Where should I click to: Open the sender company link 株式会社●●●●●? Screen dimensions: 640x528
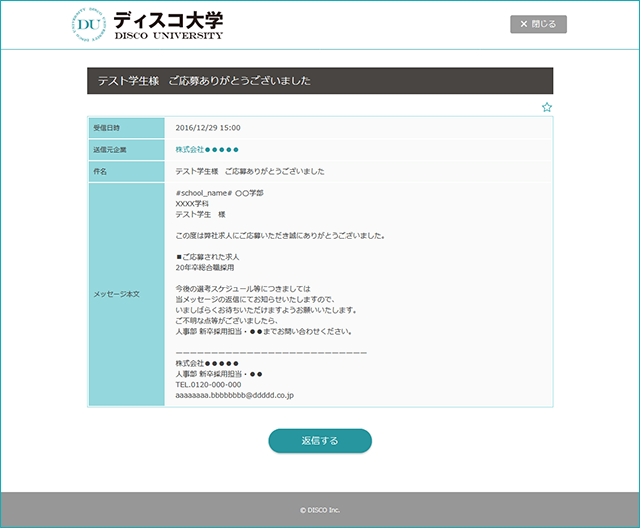[x=207, y=149]
